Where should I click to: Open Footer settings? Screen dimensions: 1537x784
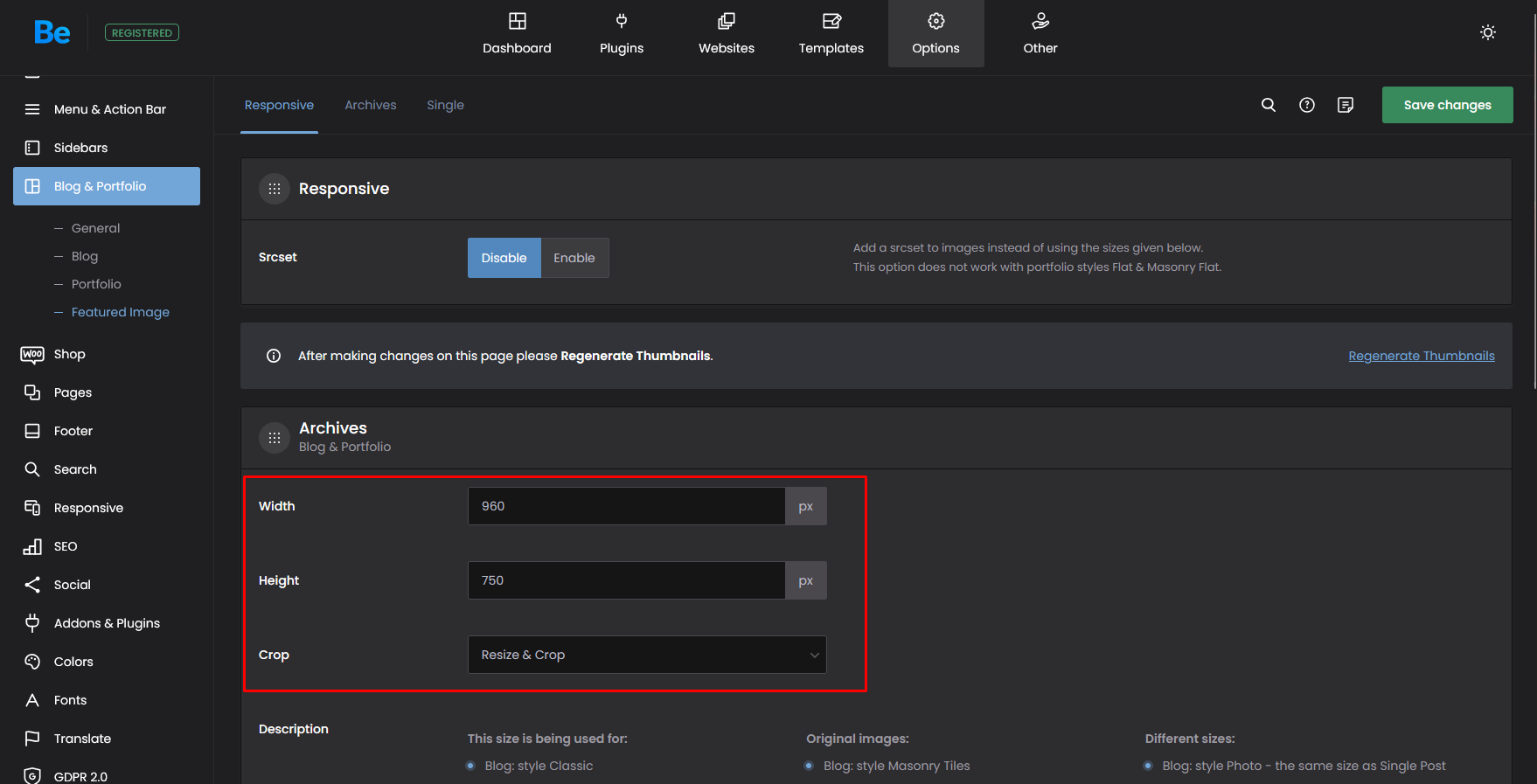coord(73,431)
